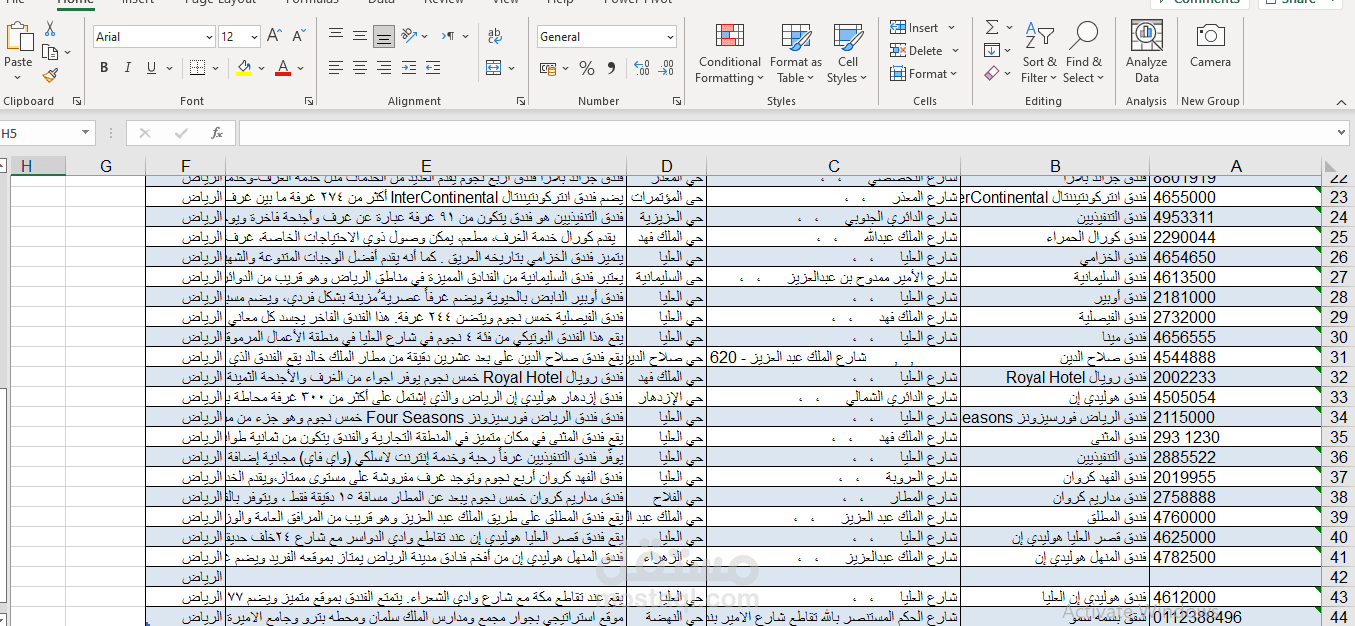Expand the formula bar chevron
This screenshot has height=626, width=1355.
point(1342,133)
